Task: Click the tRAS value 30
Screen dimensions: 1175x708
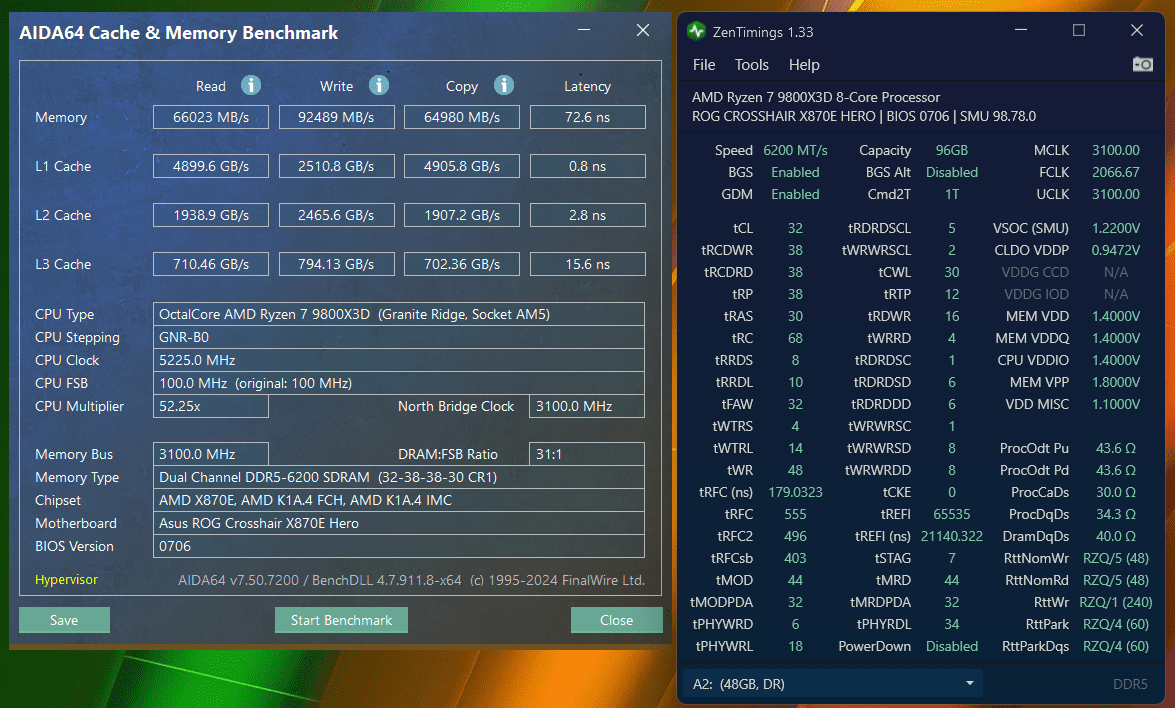Action: click(x=795, y=316)
